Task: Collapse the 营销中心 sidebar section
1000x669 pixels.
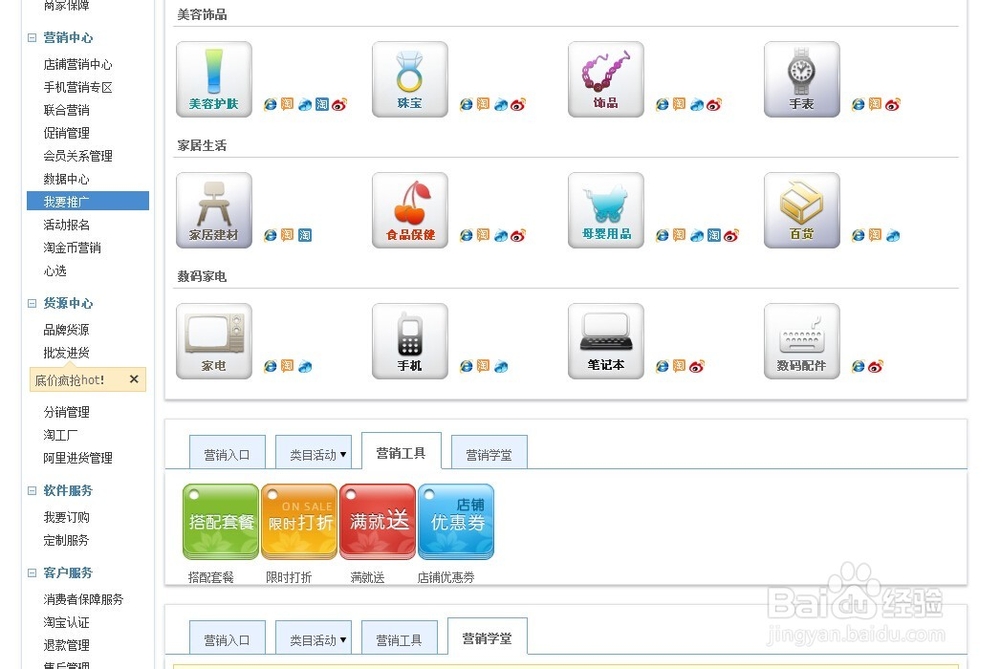Action: [x=31, y=38]
